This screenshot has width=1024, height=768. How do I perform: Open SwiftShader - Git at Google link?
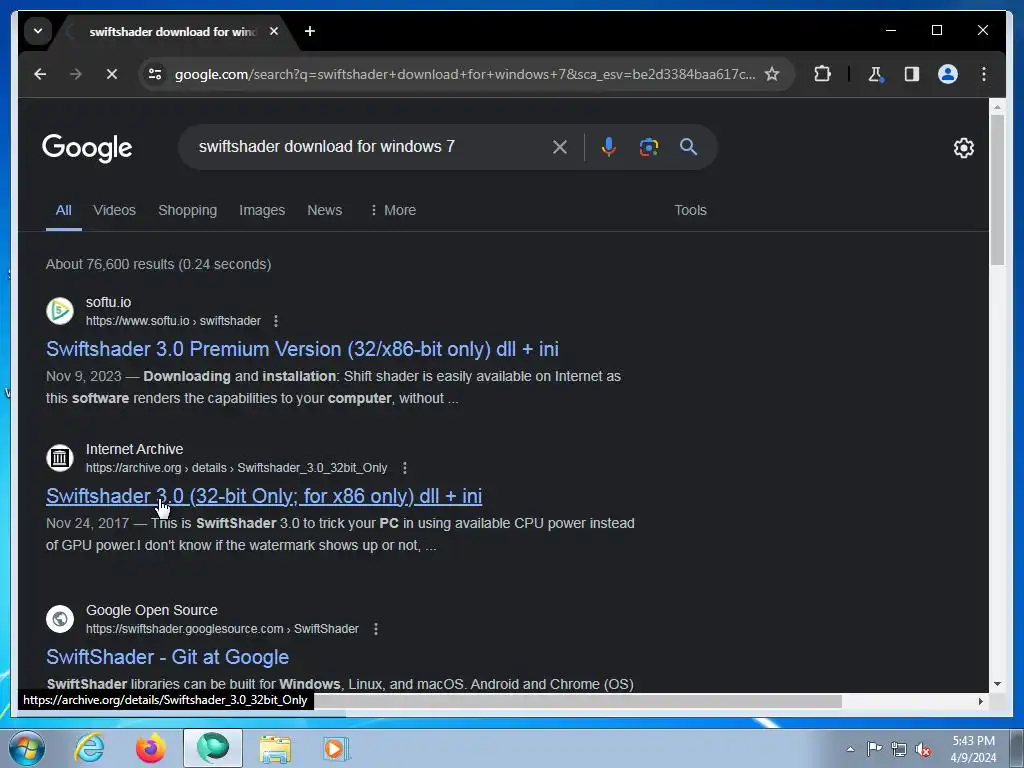pos(167,657)
